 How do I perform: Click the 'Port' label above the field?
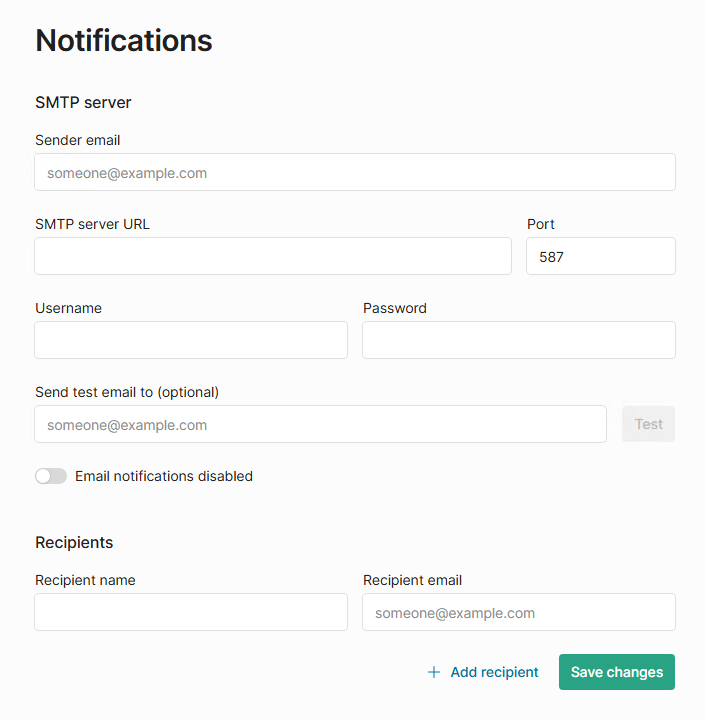[541, 224]
